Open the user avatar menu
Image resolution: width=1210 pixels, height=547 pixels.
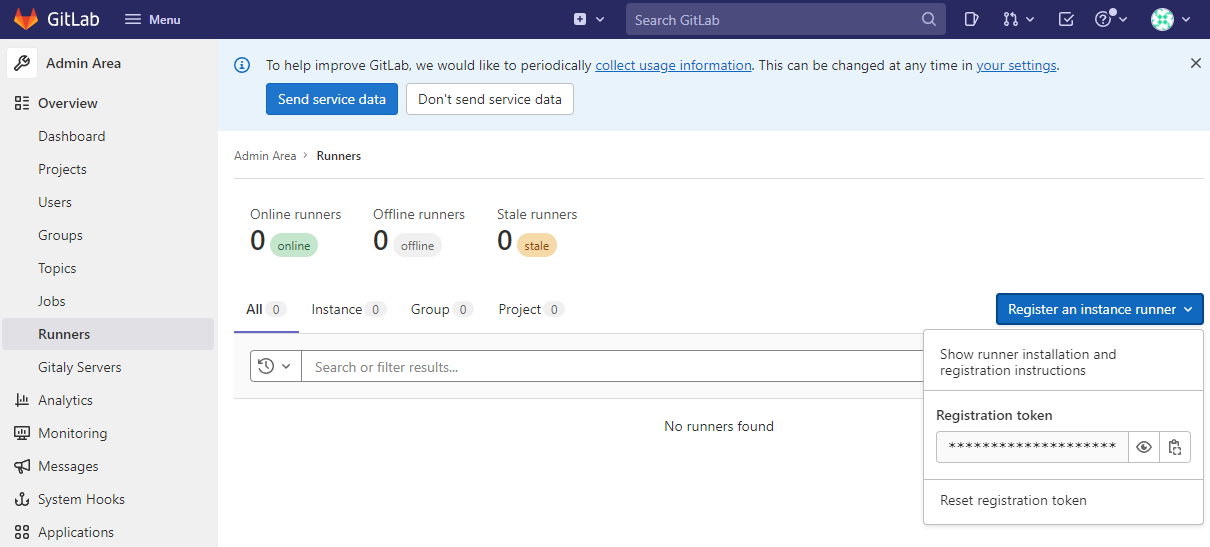point(1170,19)
